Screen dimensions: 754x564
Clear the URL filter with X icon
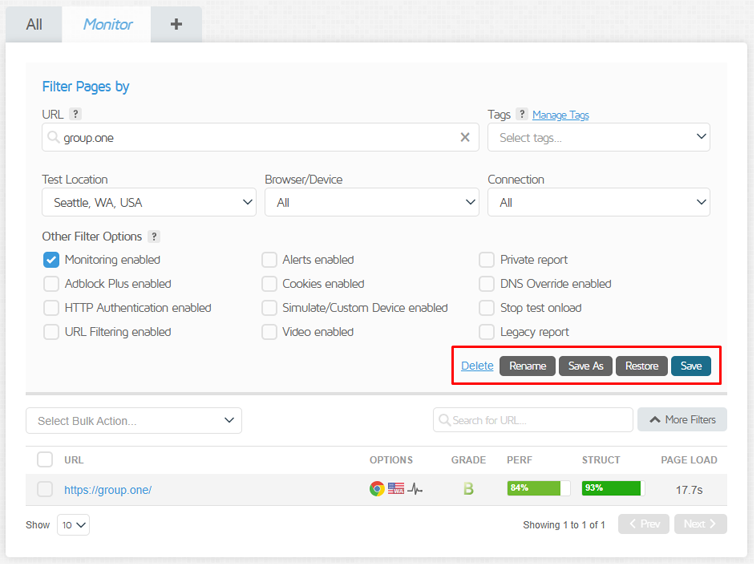coord(465,138)
